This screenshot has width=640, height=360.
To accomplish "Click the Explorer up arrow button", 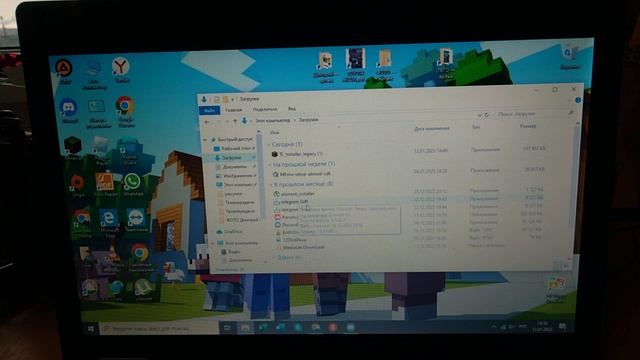I will click(235, 121).
